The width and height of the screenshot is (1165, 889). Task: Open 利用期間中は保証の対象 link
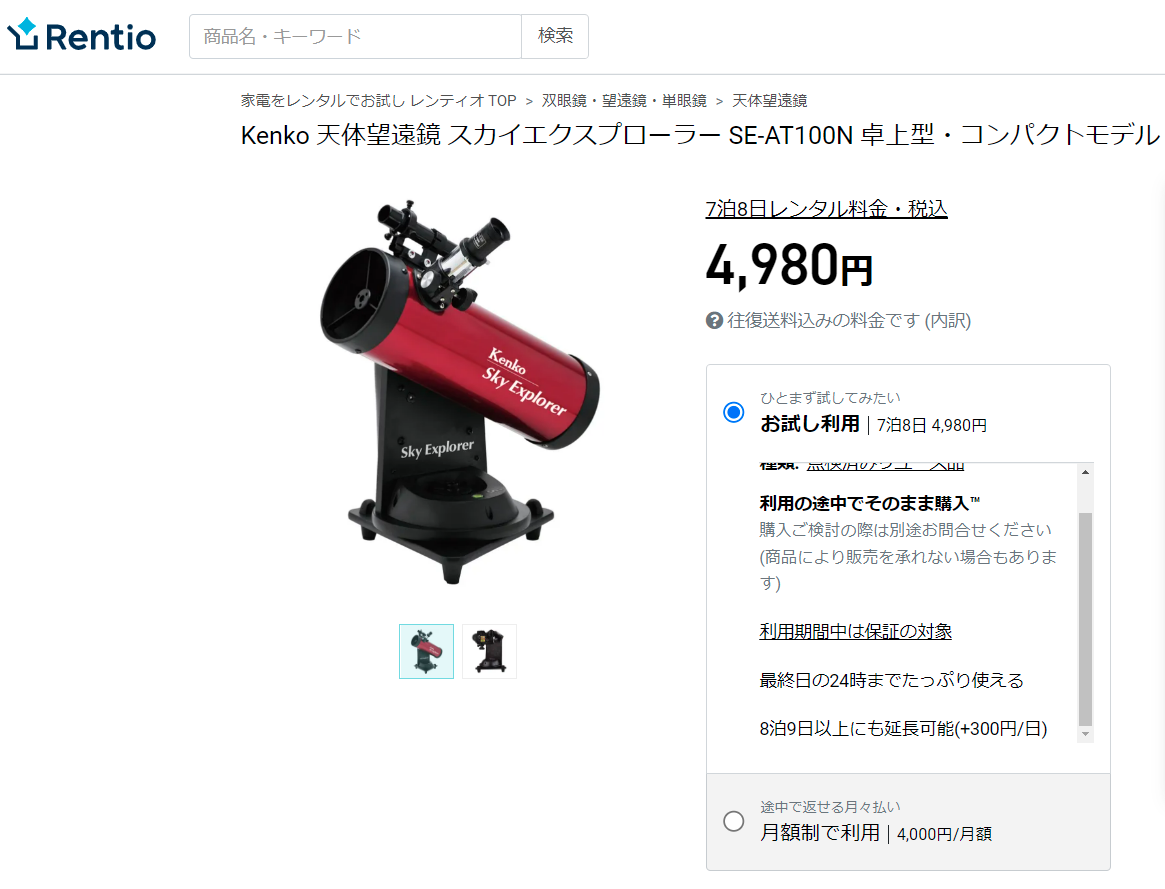[855, 631]
